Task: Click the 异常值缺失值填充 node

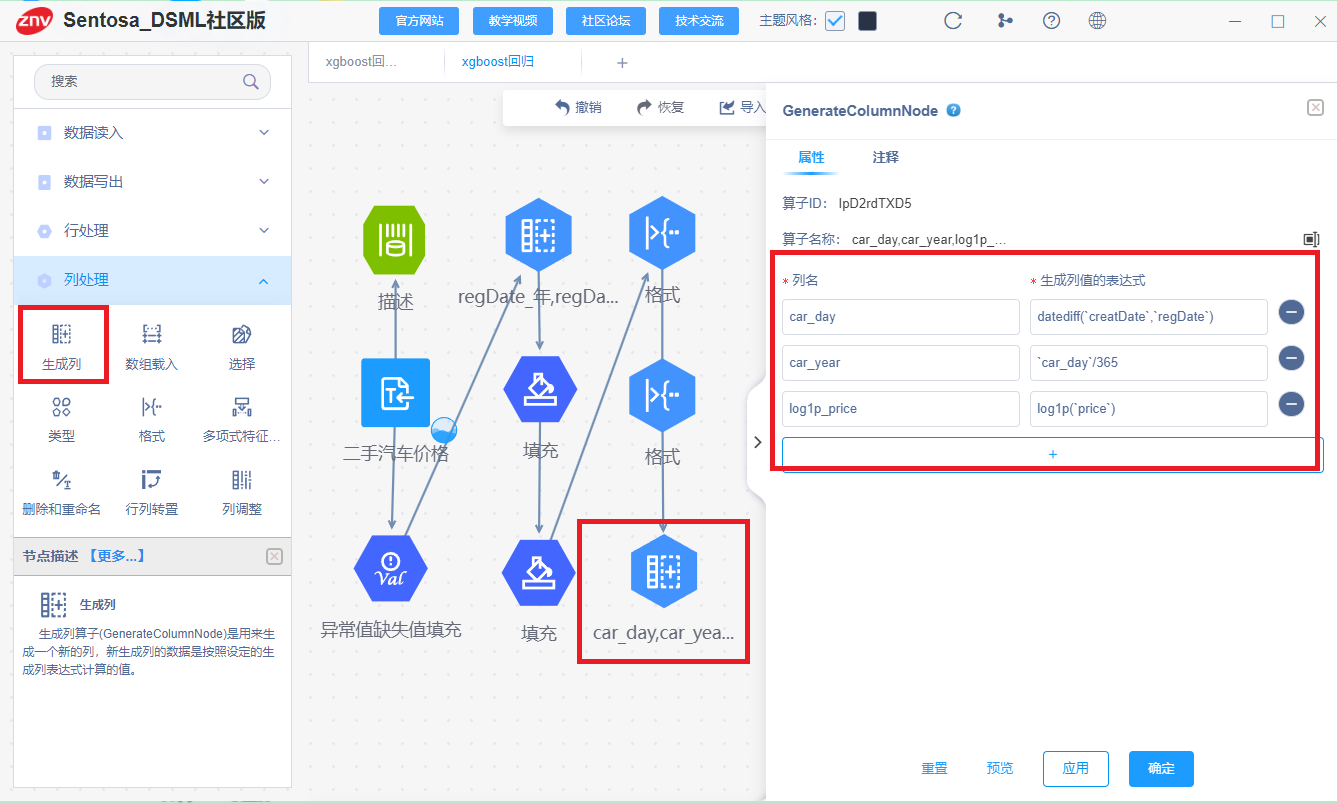Action: [x=391, y=568]
